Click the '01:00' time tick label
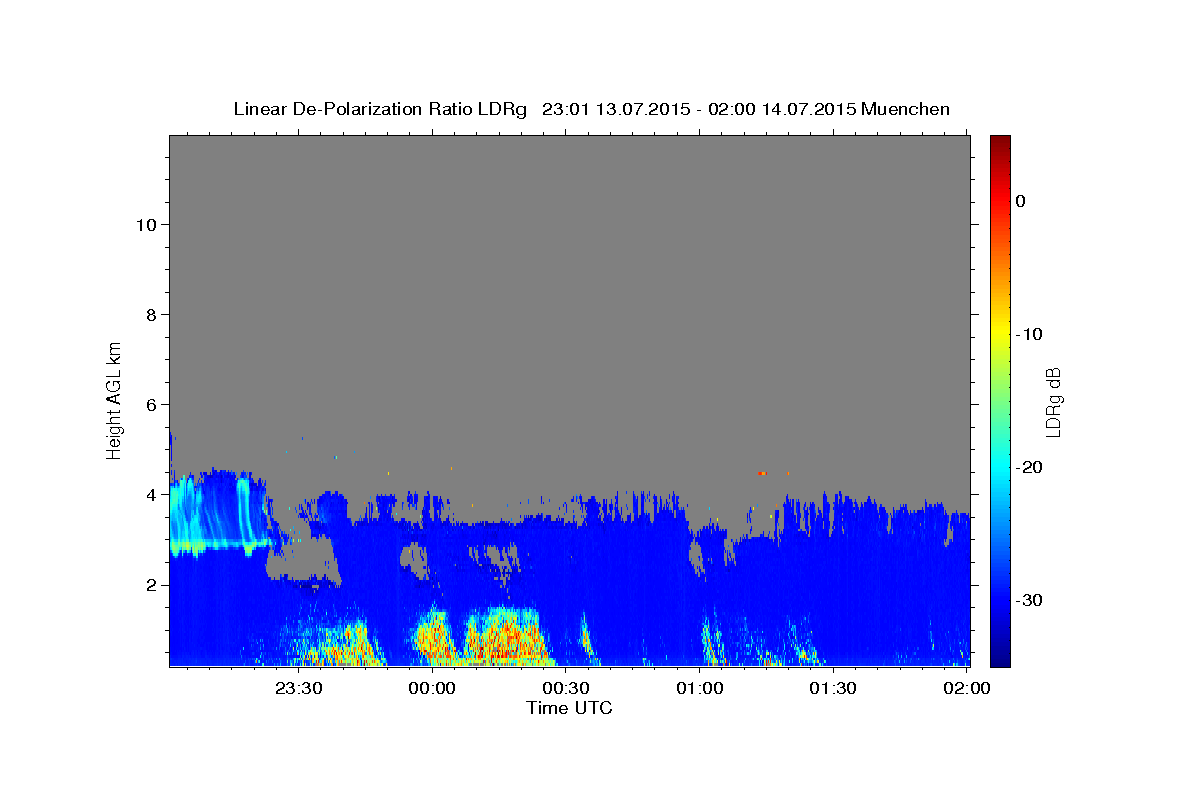This screenshot has height=800, width=1200. 700,688
